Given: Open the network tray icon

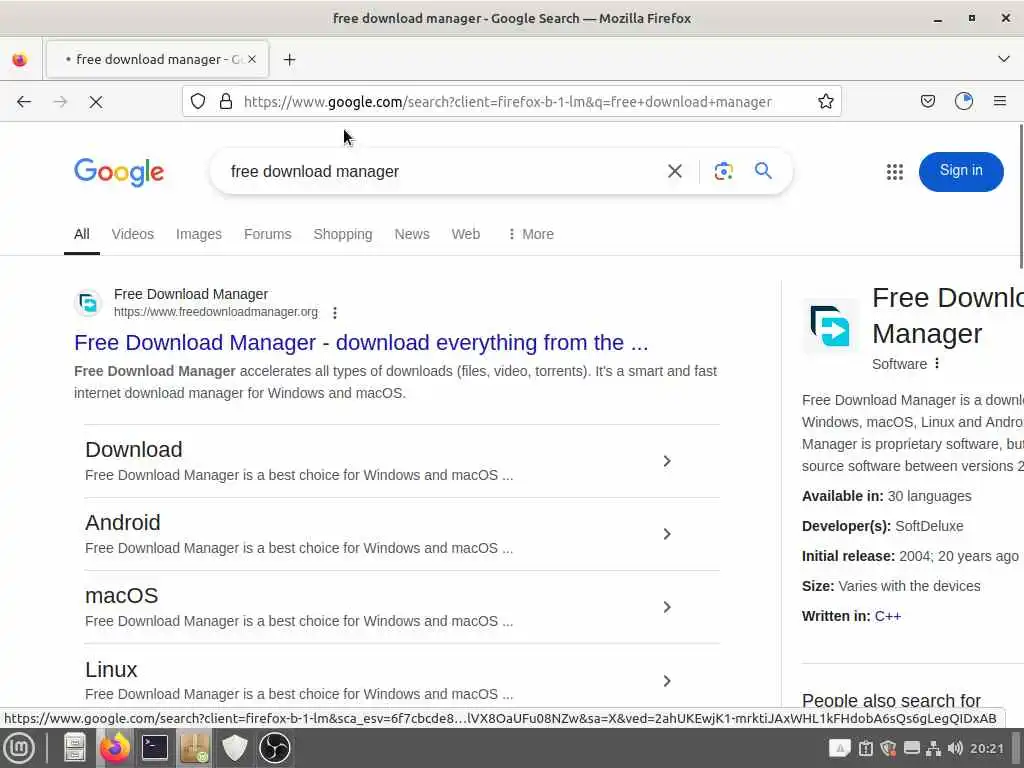Looking at the screenshot, I should point(933,748).
